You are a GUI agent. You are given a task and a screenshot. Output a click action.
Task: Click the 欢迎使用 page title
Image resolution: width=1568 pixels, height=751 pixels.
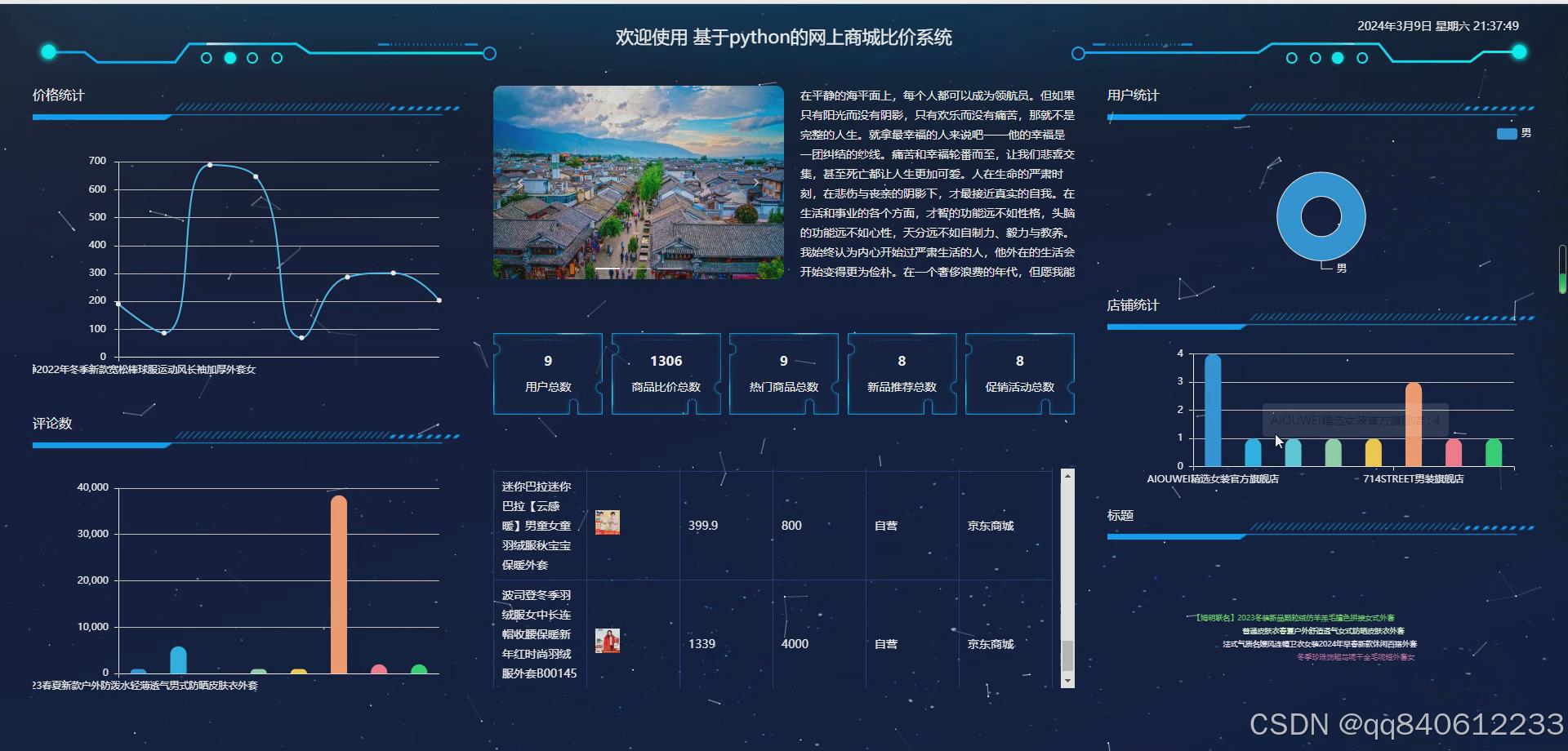784,38
